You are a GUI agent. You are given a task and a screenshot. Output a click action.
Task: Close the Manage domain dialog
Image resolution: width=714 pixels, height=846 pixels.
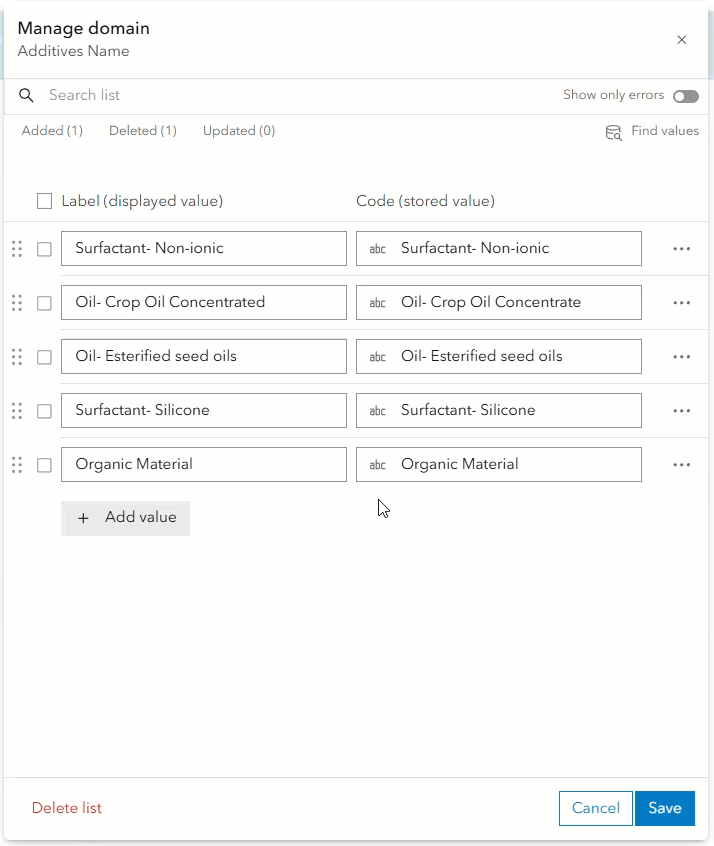(682, 40)
